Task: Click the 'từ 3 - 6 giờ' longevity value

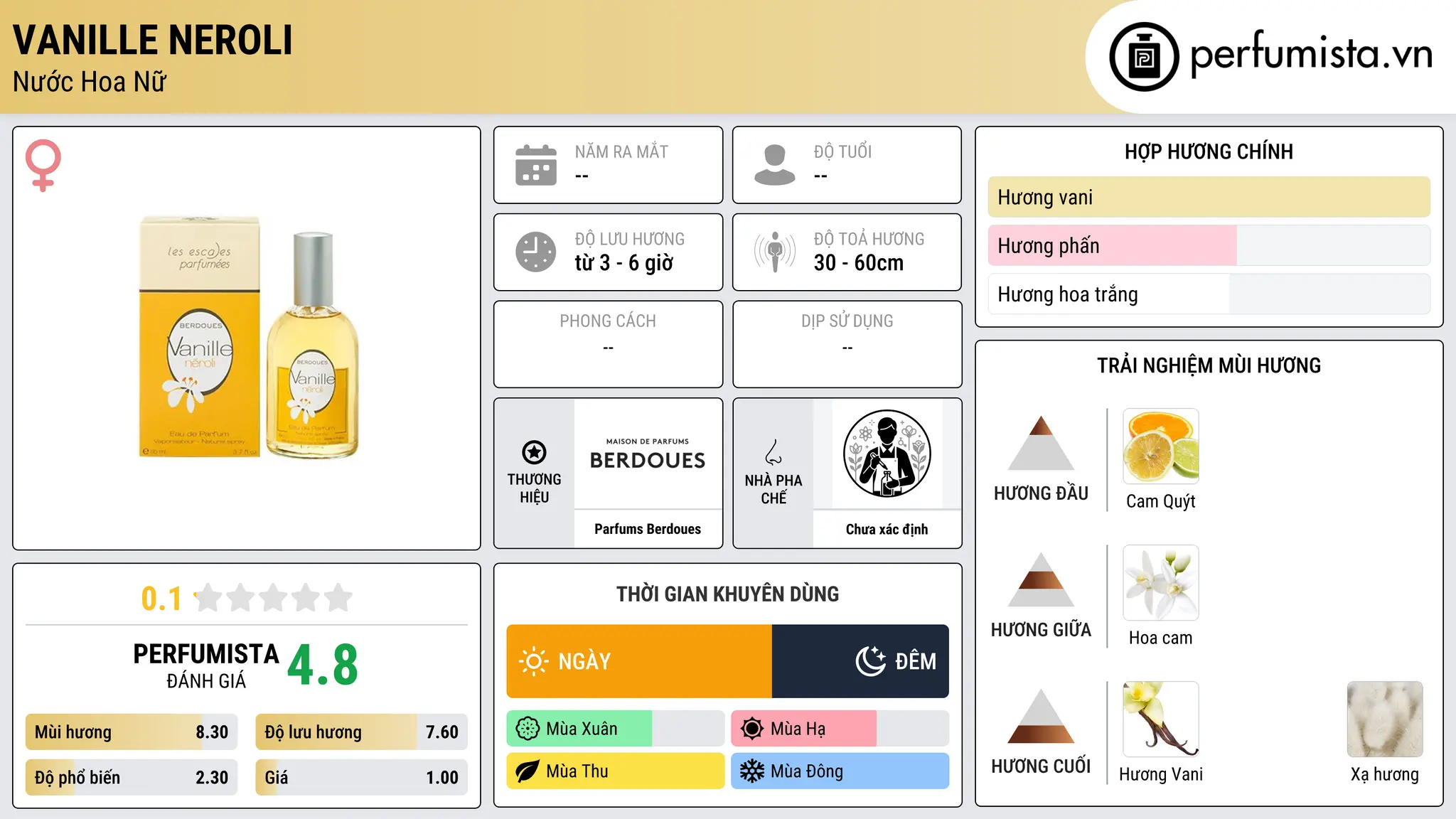Action: click(623, 263)
